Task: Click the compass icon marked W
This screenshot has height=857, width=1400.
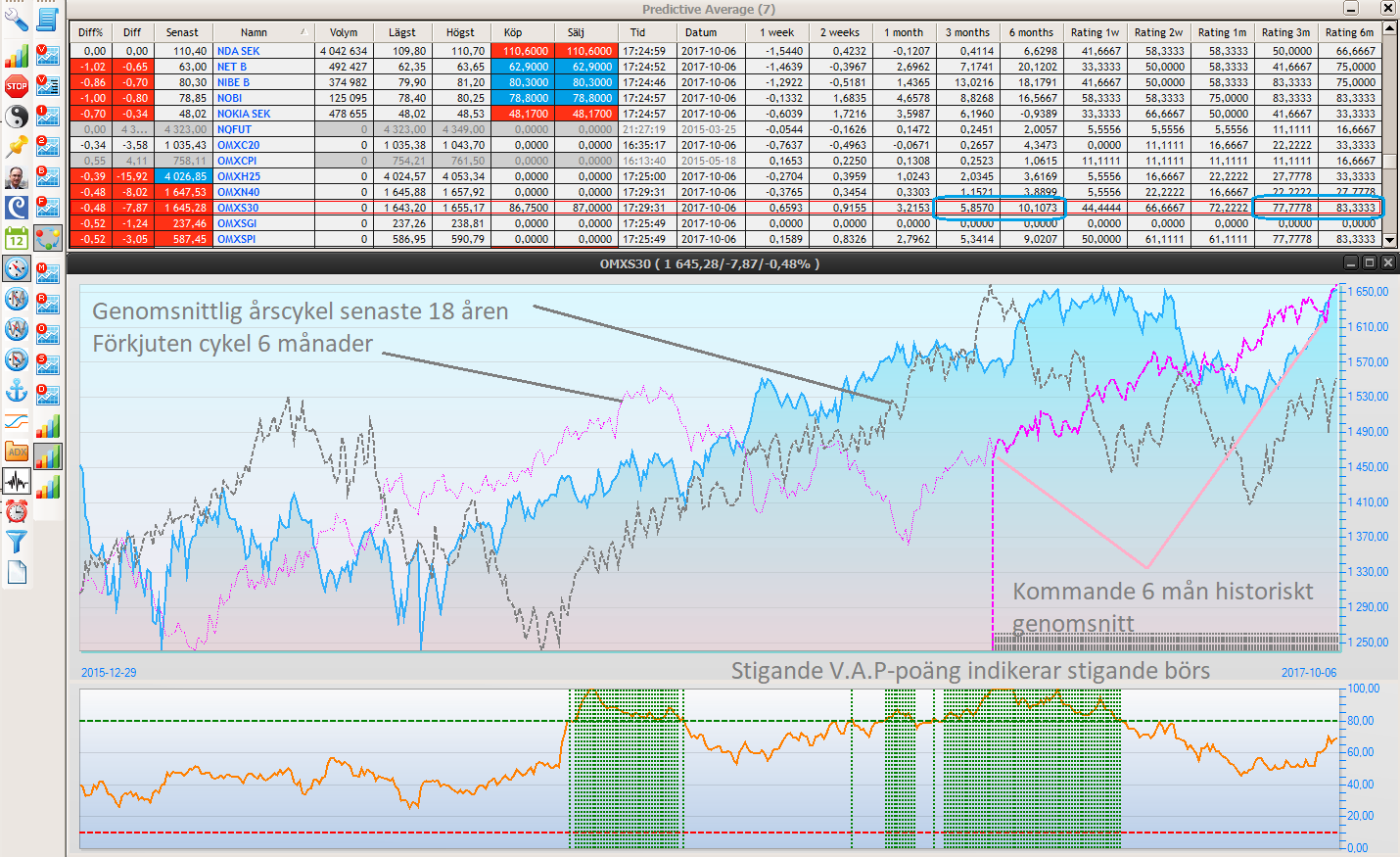Action: point(17,329)
